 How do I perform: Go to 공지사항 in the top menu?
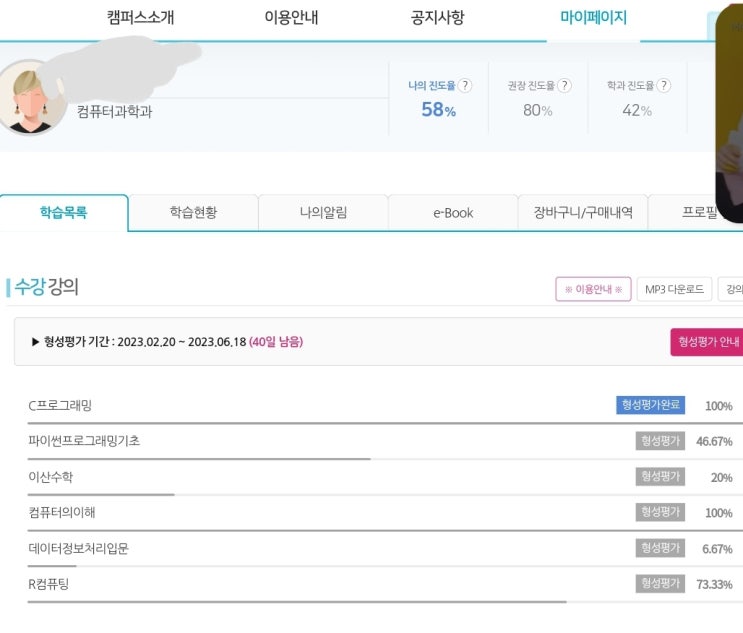point(437,18)
